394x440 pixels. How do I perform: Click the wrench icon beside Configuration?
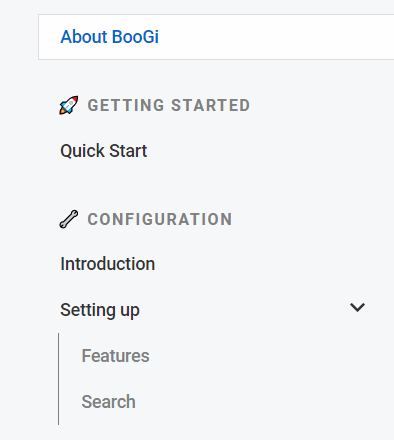69,219
